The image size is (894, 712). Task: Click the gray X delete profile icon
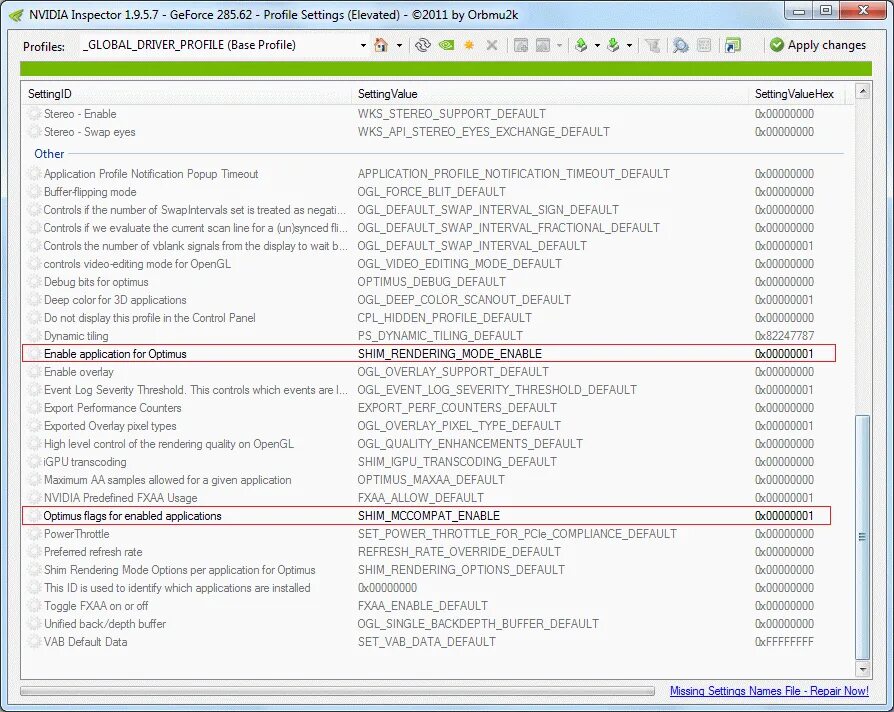(491, 45)
